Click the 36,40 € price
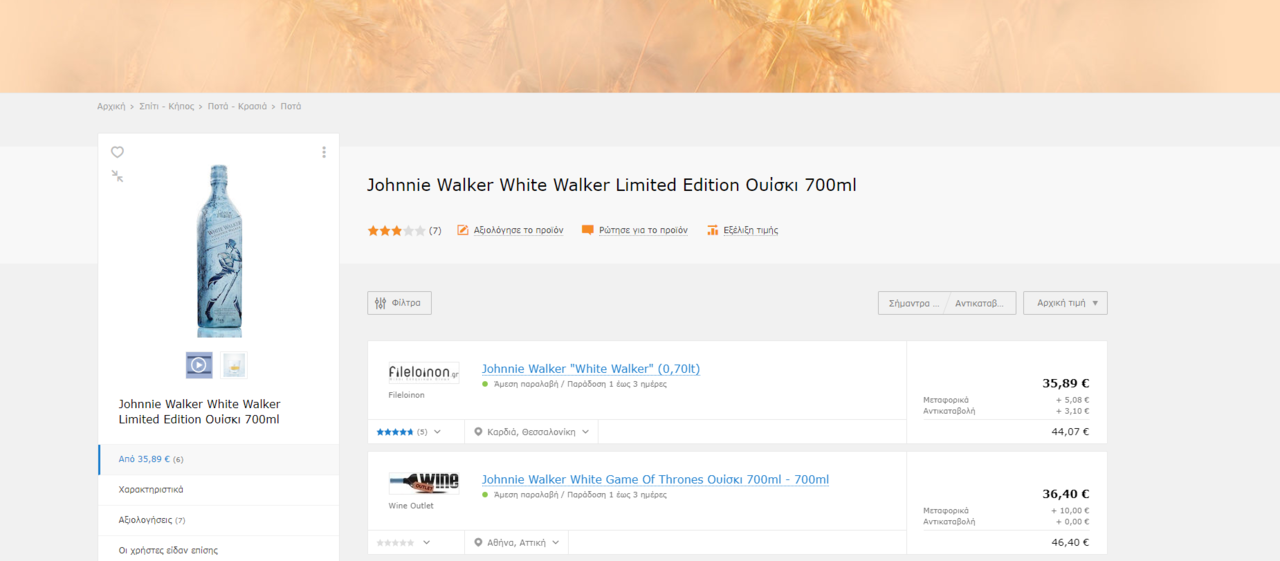Image resolution: width=1280 pixels, height=561 pixels. point(1066,494)
